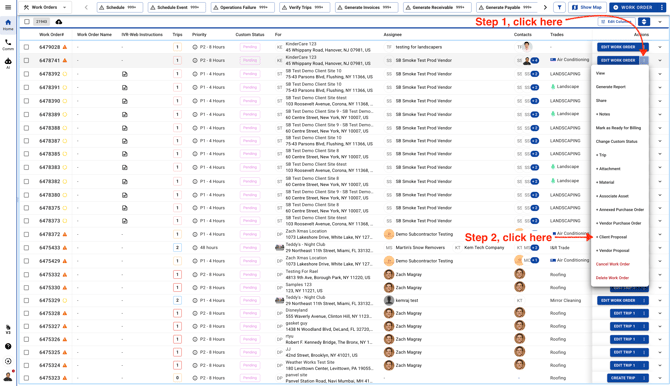Open IVR instructions icon for 6478373
This screenshot has height=386, width=670.
click(x=124, y=221)
